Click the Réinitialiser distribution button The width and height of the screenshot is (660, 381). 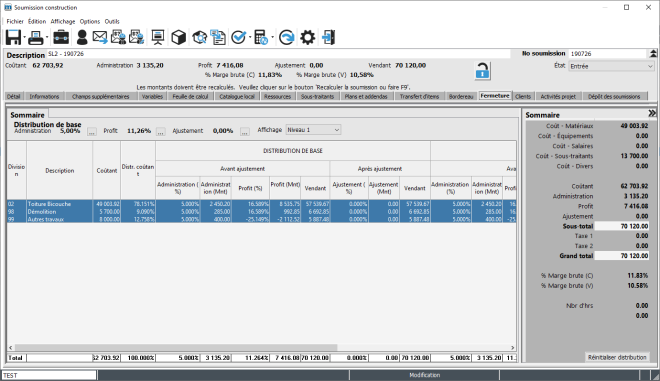point(617,357)
